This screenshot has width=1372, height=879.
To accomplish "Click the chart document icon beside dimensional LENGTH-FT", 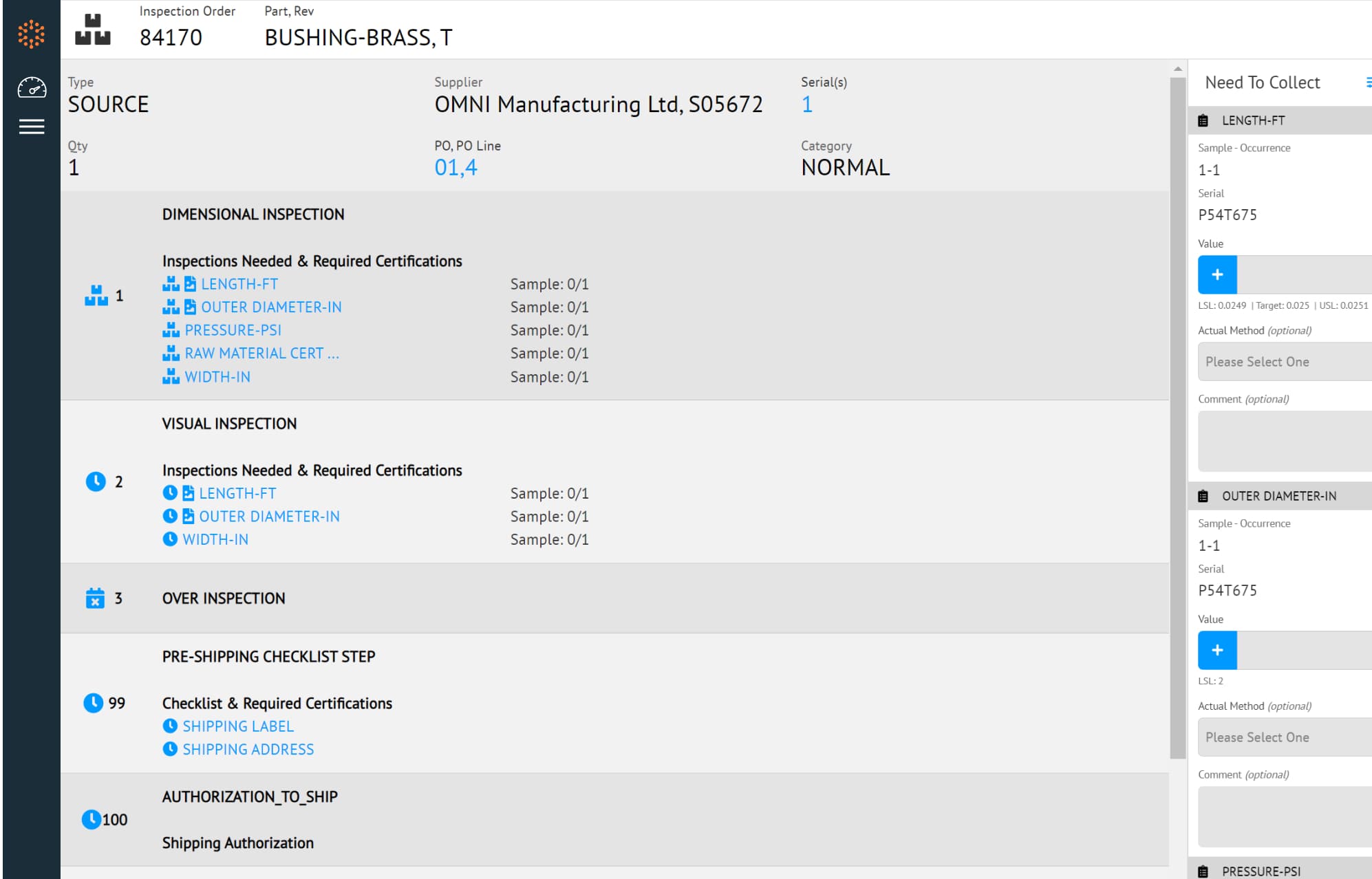I will [x=190, y=283].
